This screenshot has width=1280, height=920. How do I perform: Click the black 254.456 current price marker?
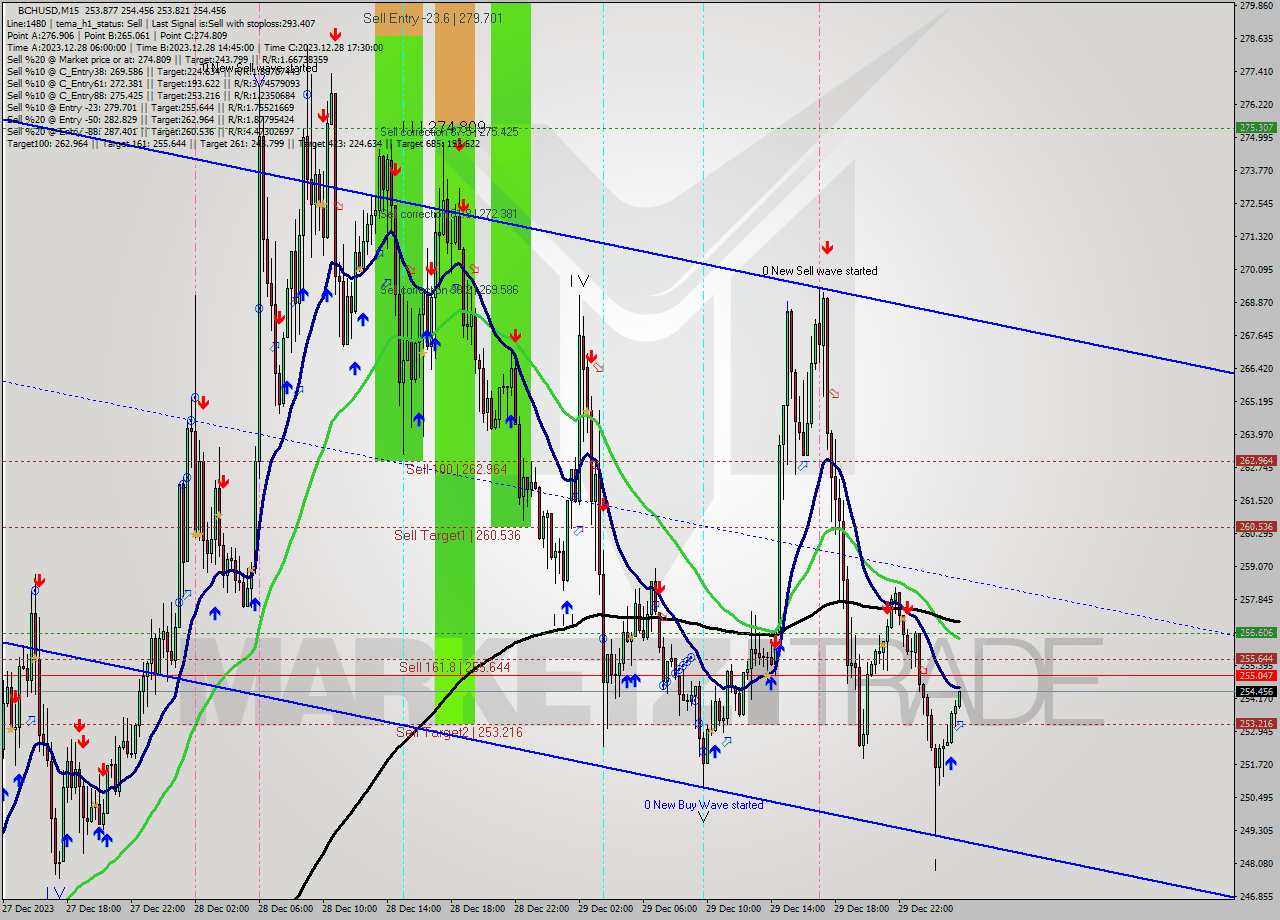pyautogui.click(x=1256, y=690)
